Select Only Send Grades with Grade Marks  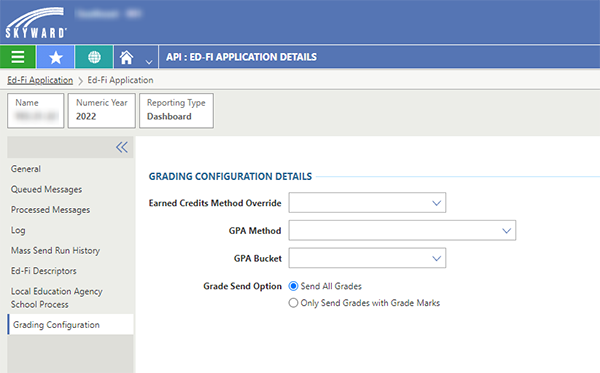click(293, 303)
